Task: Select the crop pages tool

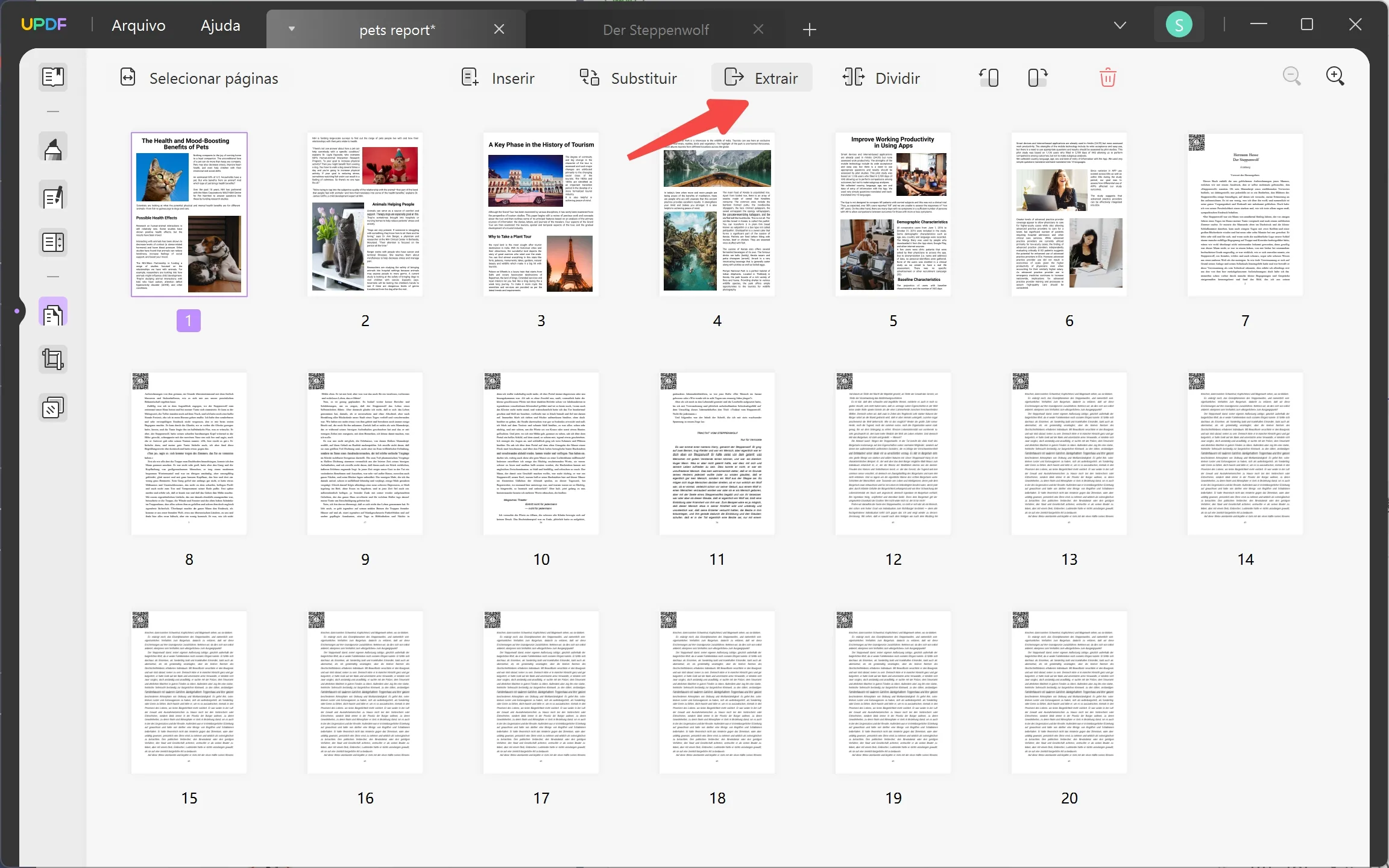Action: pyautogui.click(x=53, y=359)
